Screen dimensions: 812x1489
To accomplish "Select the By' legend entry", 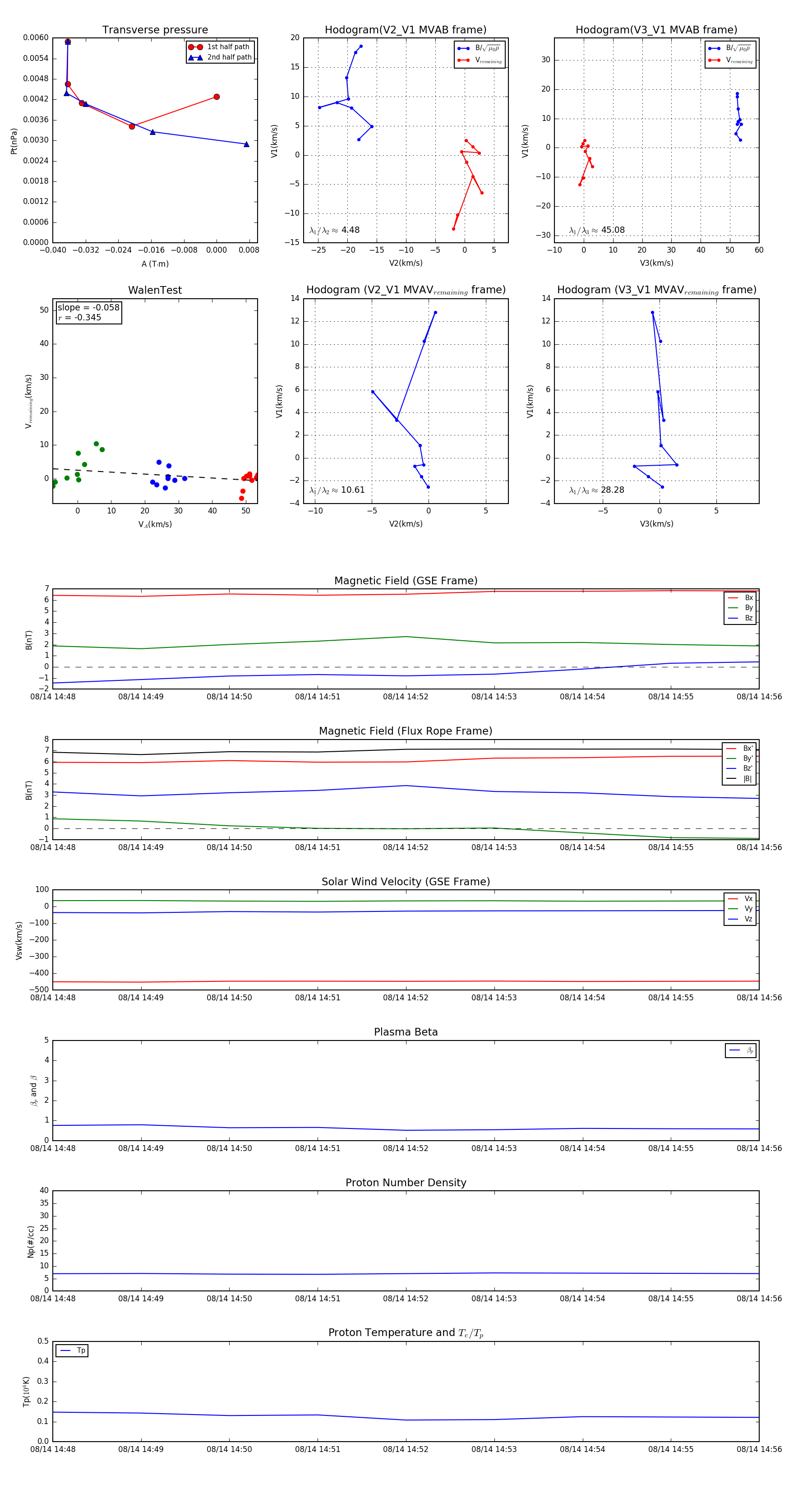I will pyautogui.click(x=739, y=758).
